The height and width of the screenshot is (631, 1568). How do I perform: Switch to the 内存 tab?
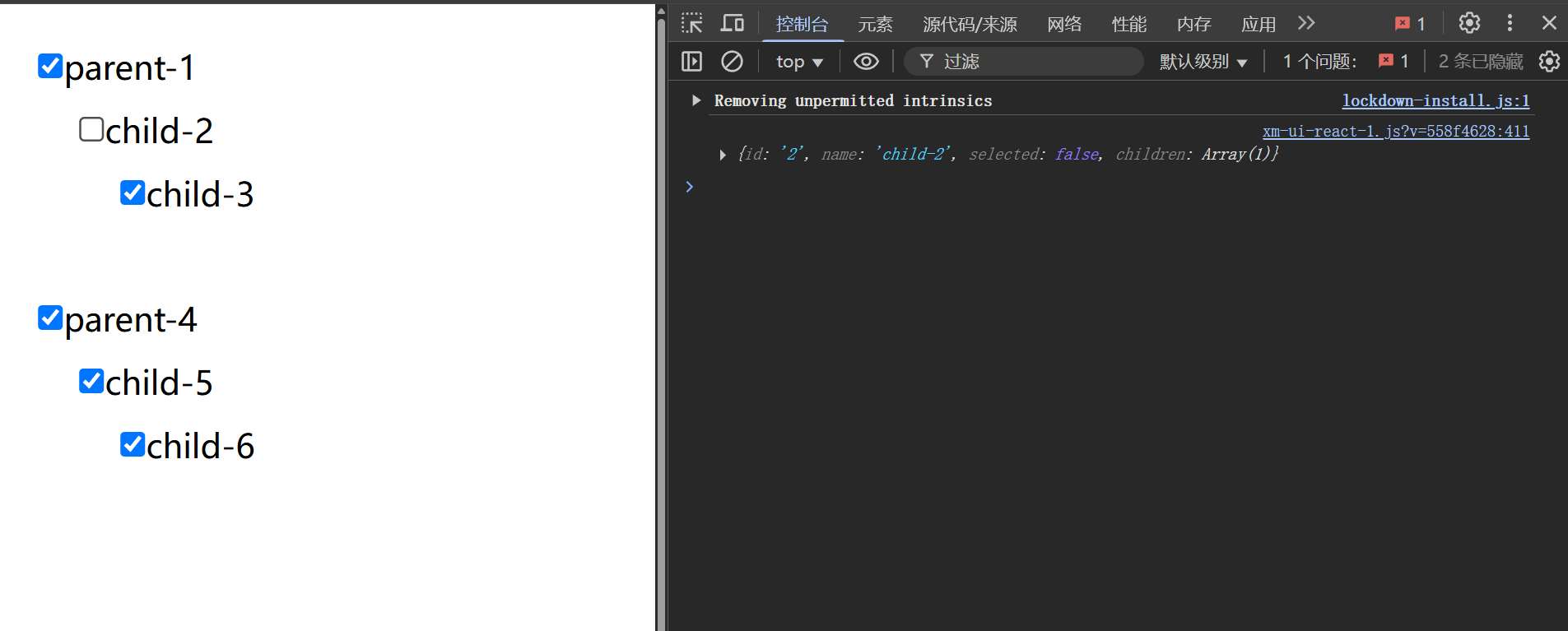pos(1193,24)
